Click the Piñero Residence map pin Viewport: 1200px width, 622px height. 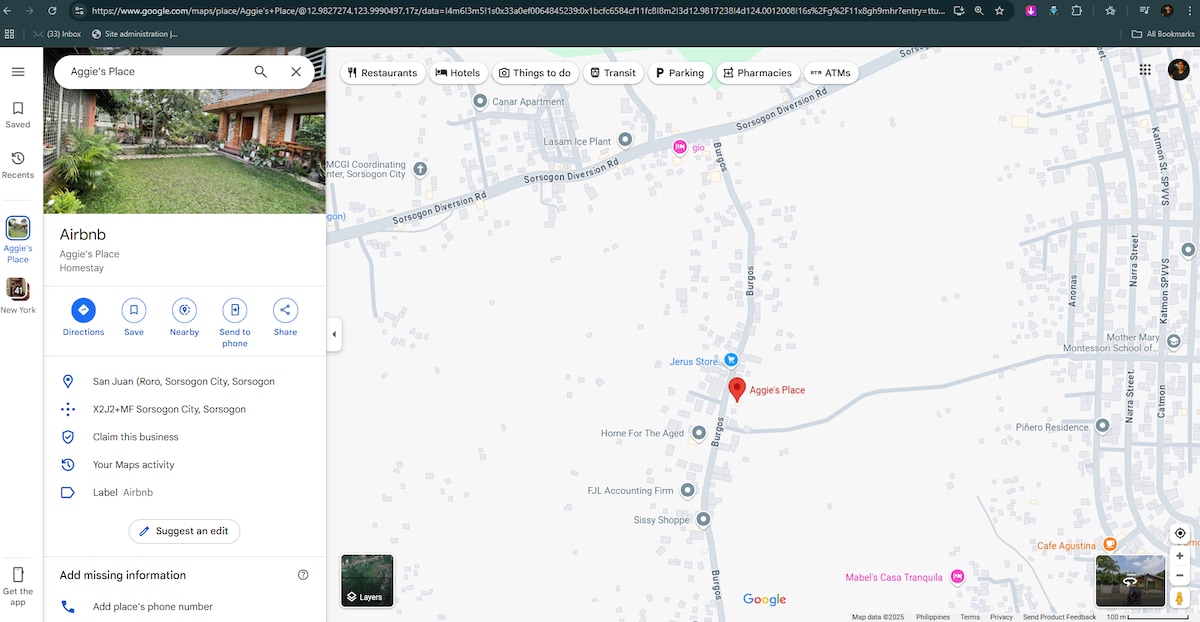point(1102,426)
